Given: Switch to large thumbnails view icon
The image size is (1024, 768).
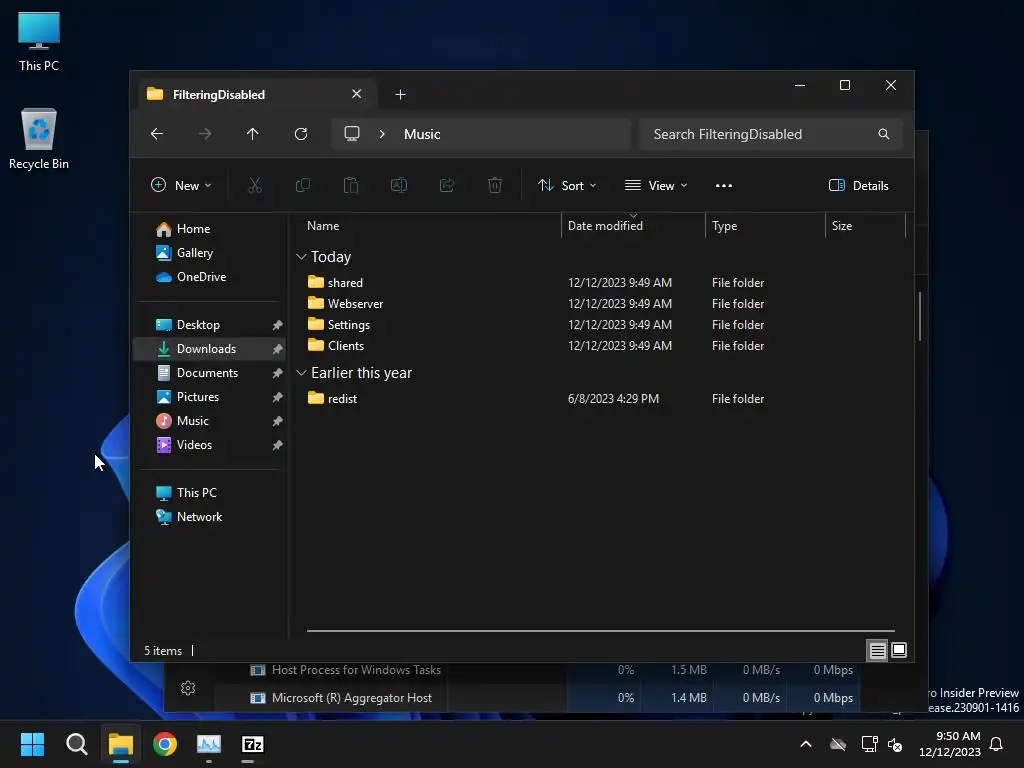Looking at the screenshot, I should [899, 650].
